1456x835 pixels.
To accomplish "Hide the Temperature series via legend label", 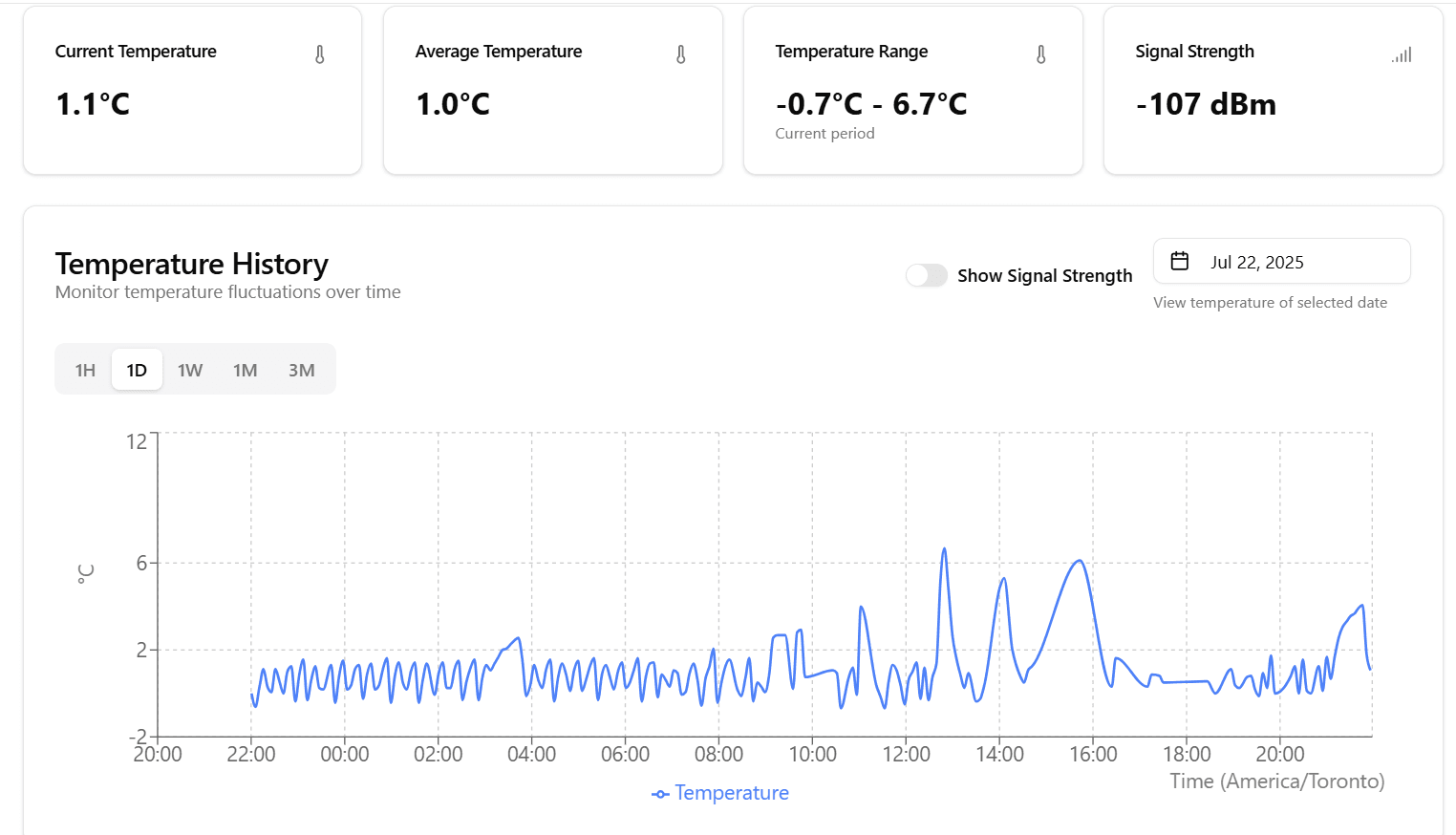I will coord(731,793).
